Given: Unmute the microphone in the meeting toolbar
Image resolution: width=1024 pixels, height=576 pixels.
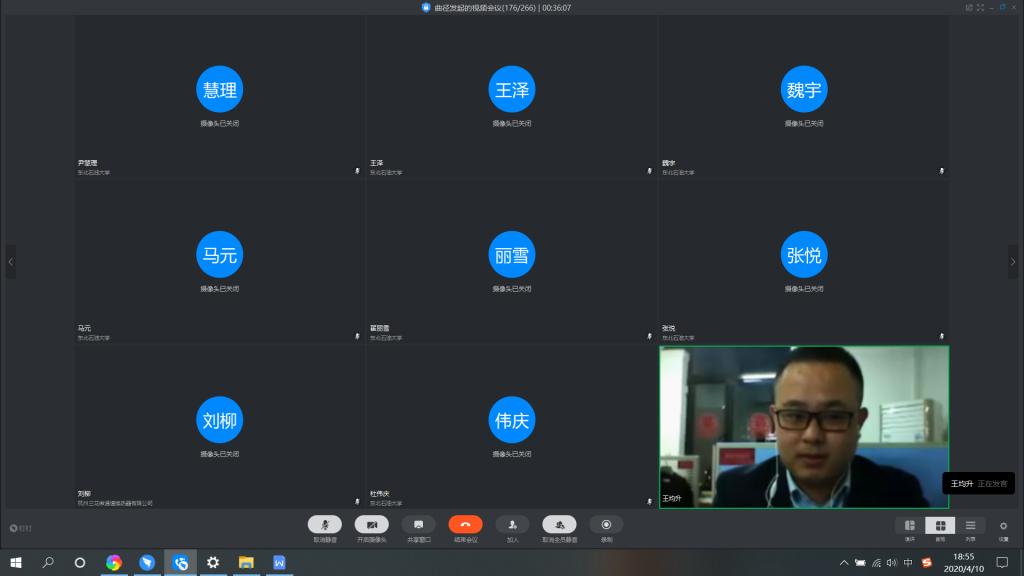Looking at the screenshot, I should pos(325,525).
